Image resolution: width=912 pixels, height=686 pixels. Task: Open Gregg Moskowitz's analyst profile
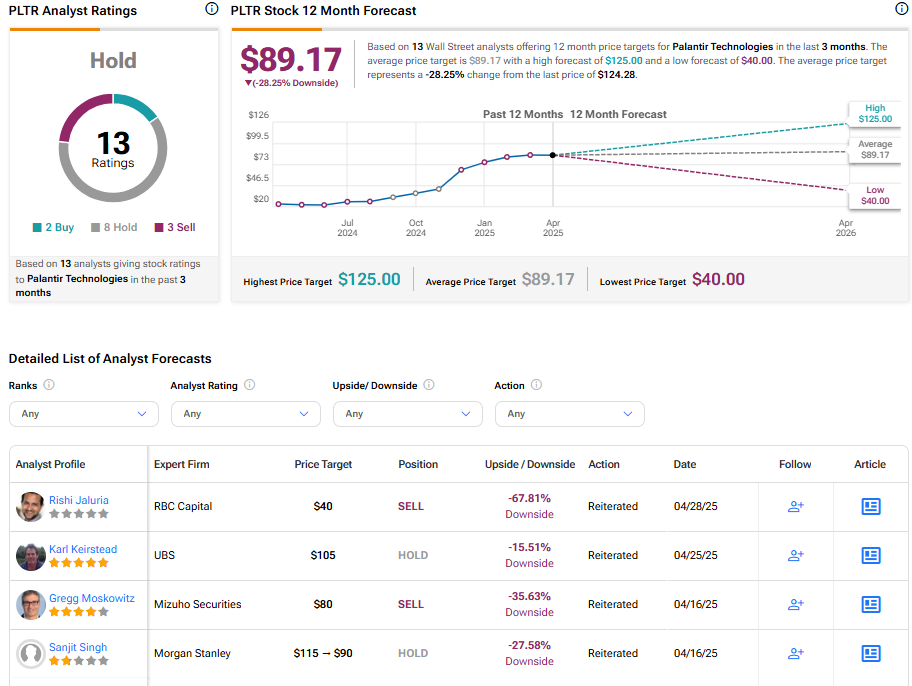(91, 598)
